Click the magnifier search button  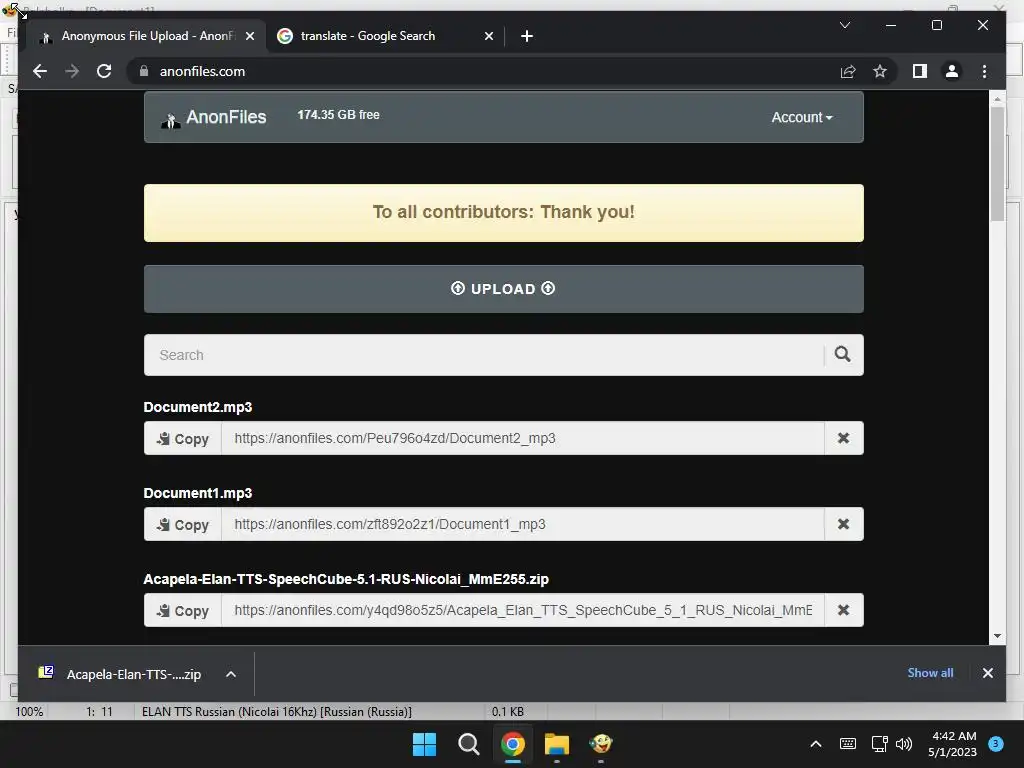842,355
